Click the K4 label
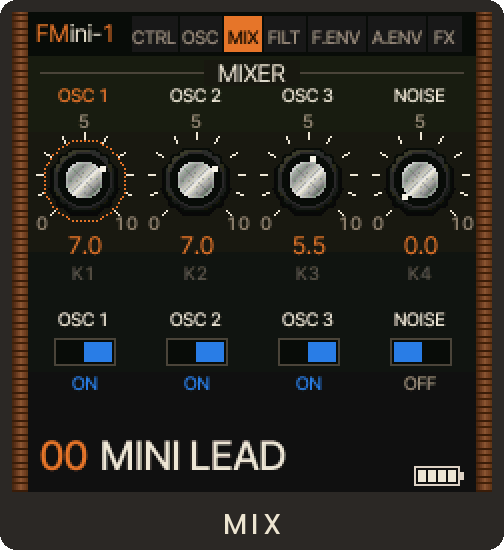The width and height of the screenshot is (504, 550). click(419, 273)
